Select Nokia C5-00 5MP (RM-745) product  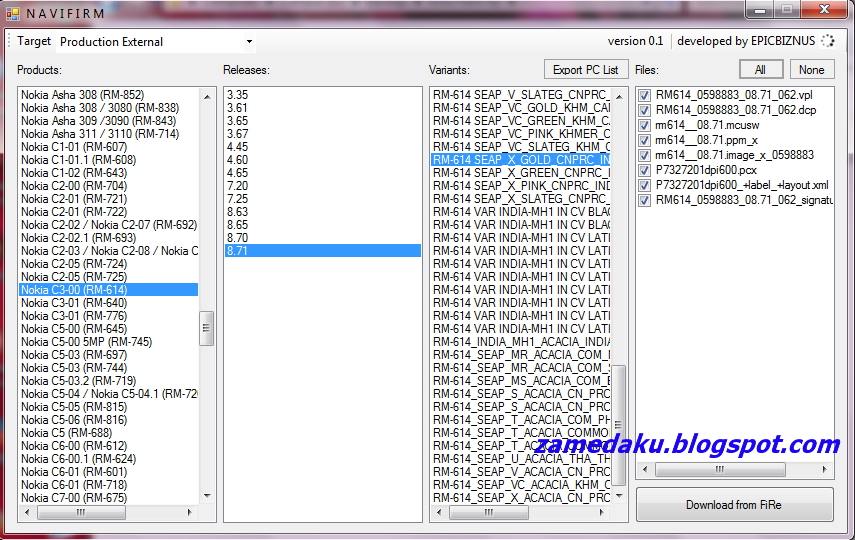(x=109, y=342)
